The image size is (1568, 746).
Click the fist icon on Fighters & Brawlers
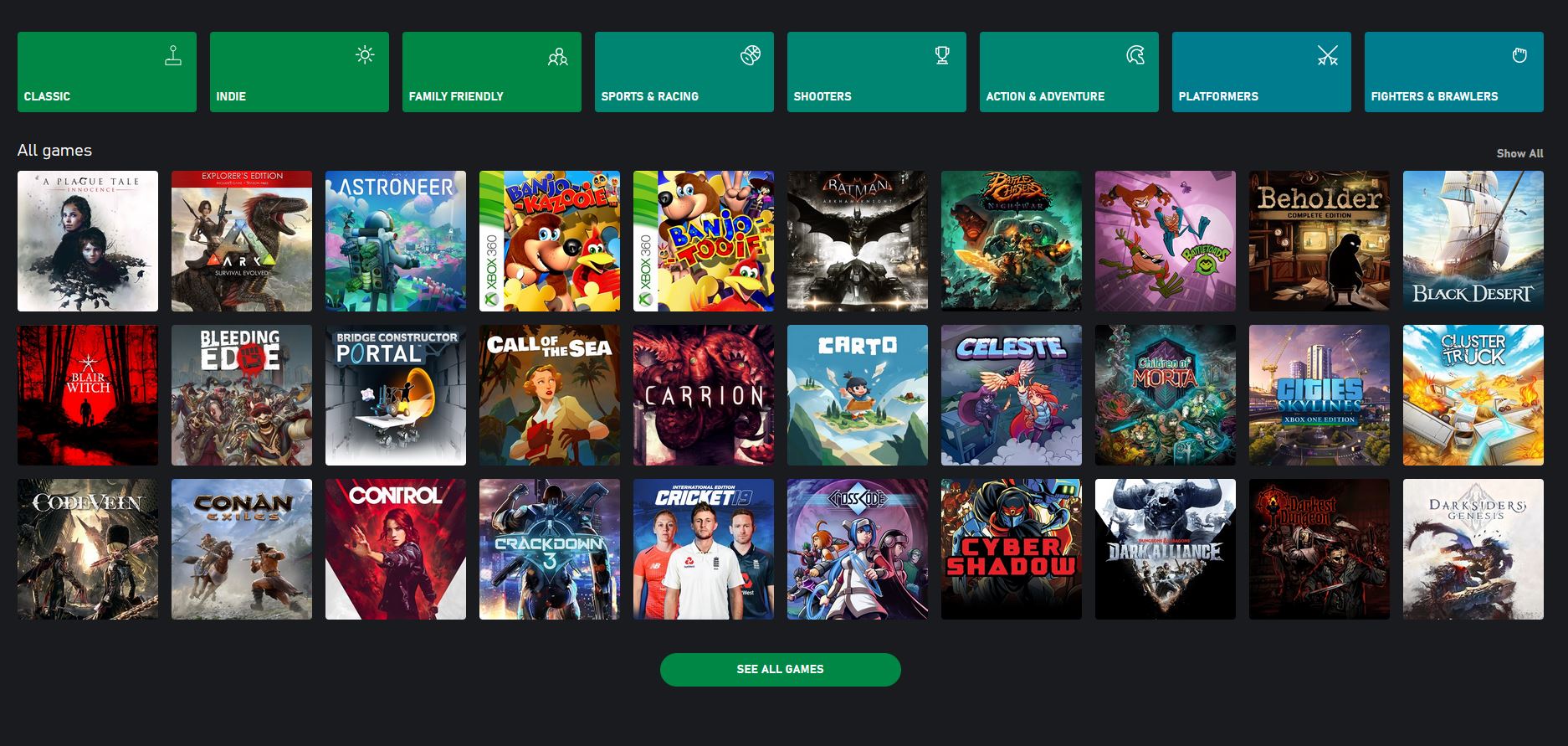click(1519, 56)
